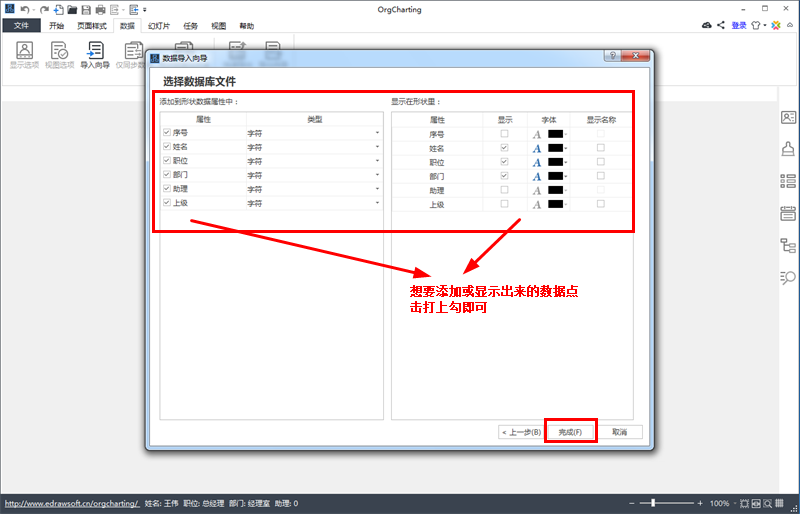Open the Import Wizard (导入向导) tool
Image resolution: width=800 pixels, height=514 pixels.
(x=95, y=55)
